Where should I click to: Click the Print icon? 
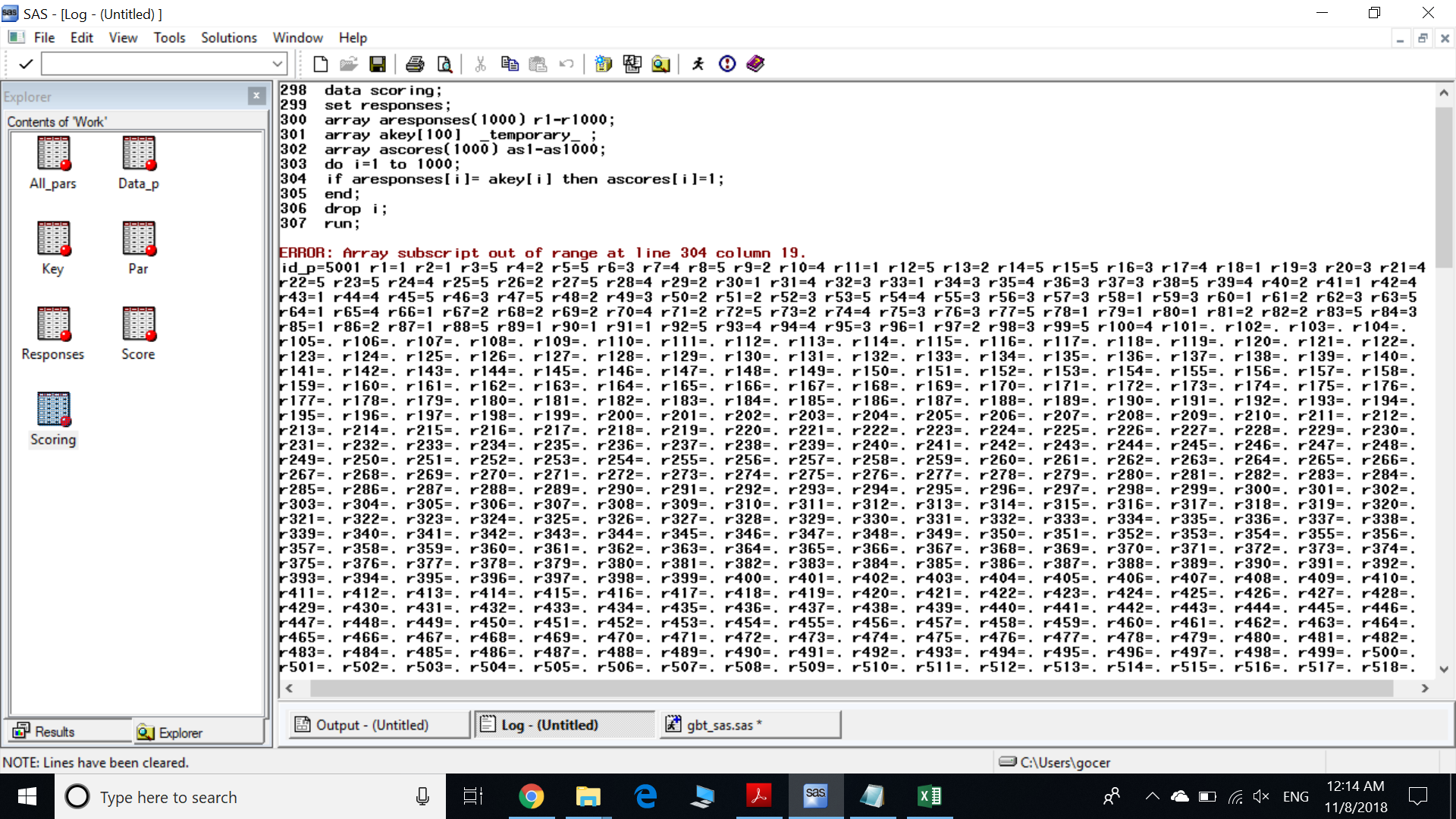point(415,64)
